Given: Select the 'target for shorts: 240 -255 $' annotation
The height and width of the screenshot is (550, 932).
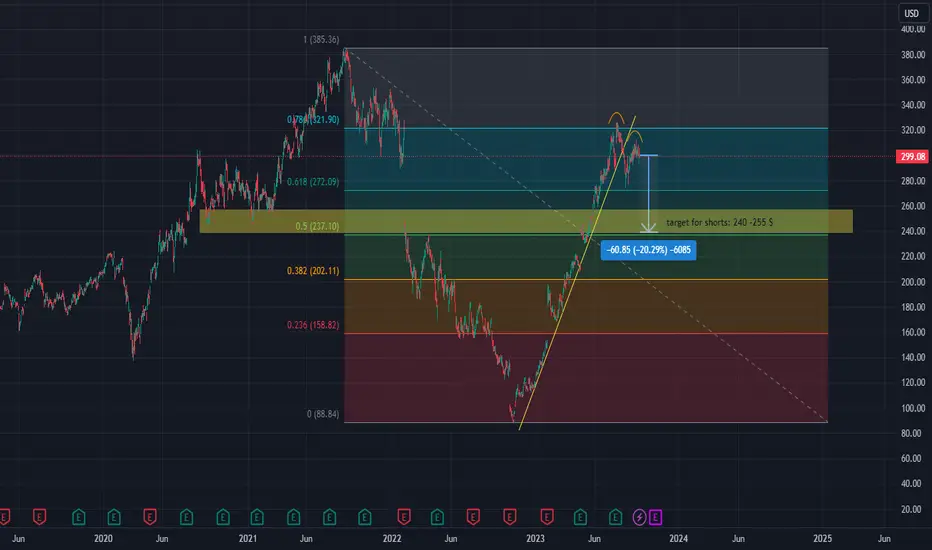Looking at the screenshot, I should (719, 222).
